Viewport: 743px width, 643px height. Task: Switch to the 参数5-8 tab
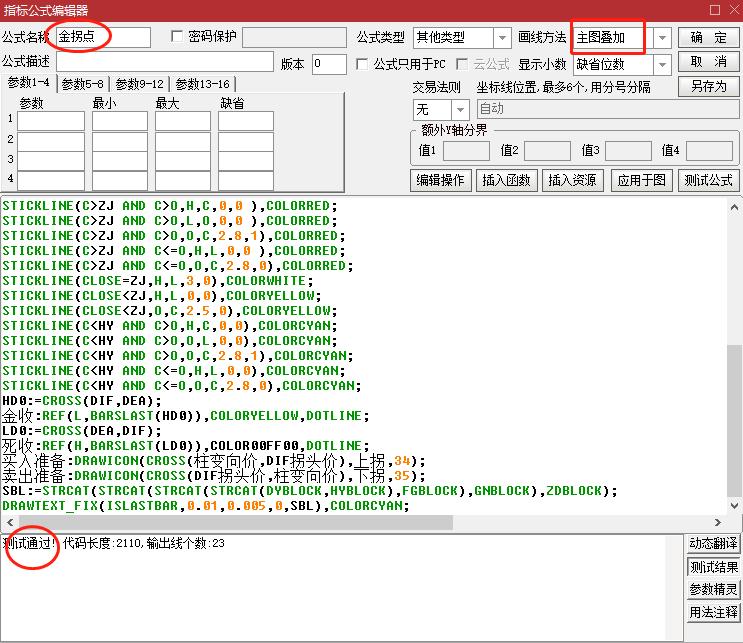click(x=83, y=84)
